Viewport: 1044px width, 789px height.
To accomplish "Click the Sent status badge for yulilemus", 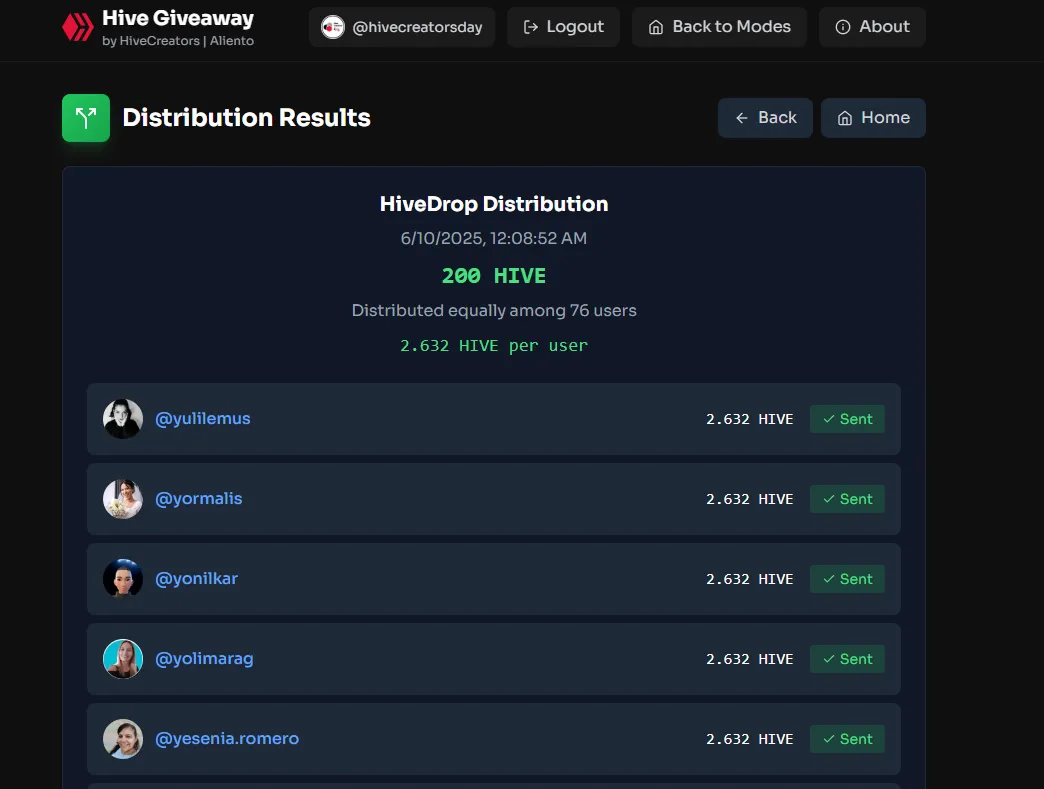I will point(847,419).
